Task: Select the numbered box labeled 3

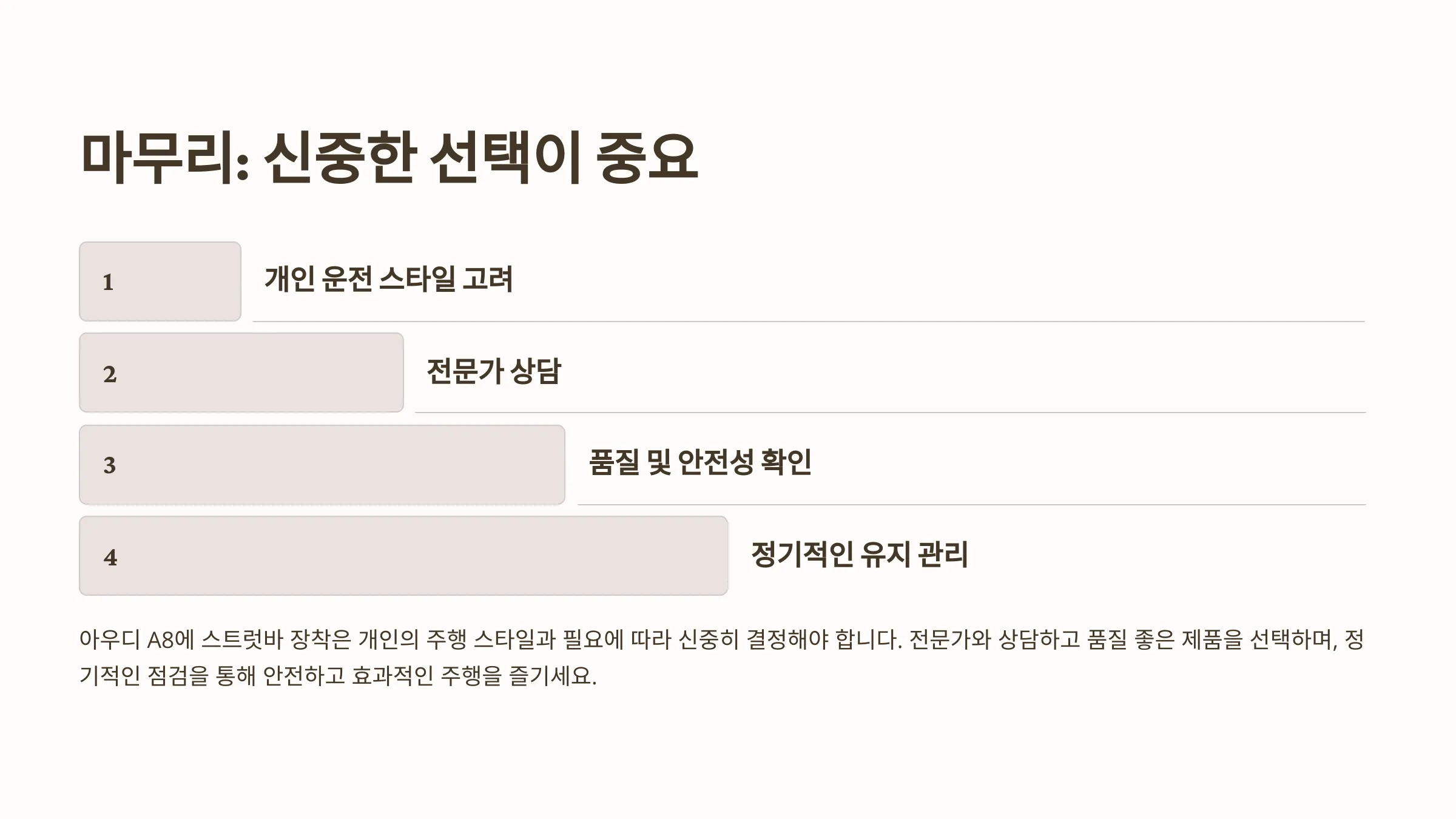Action: 322,465
